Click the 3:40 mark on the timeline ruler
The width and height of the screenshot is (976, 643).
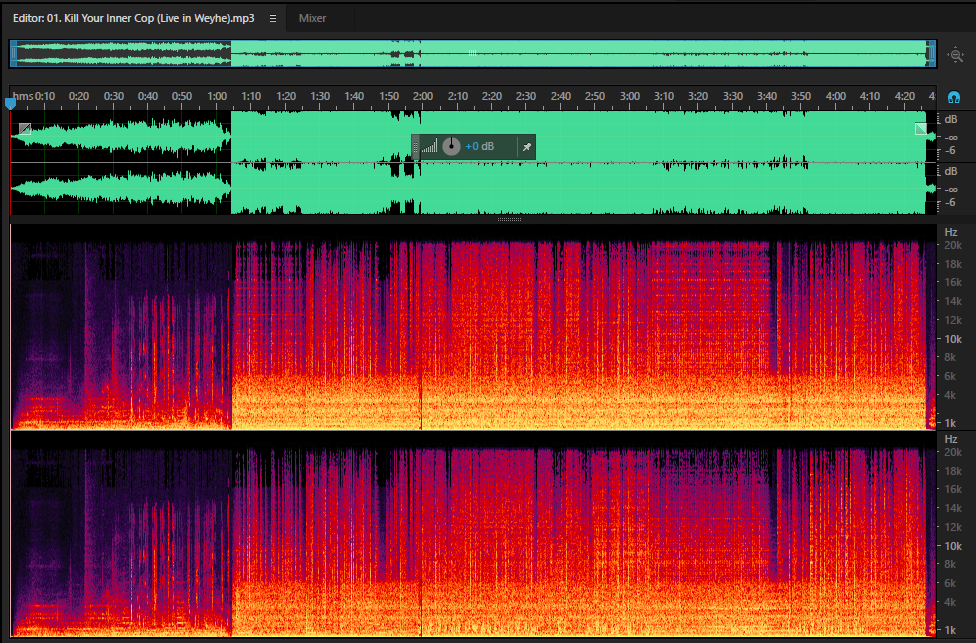[767, 96]
